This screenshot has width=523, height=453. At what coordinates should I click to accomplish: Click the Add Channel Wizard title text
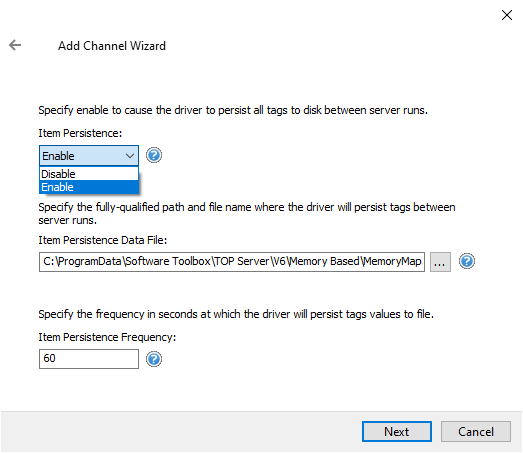[x=112, y=46]
